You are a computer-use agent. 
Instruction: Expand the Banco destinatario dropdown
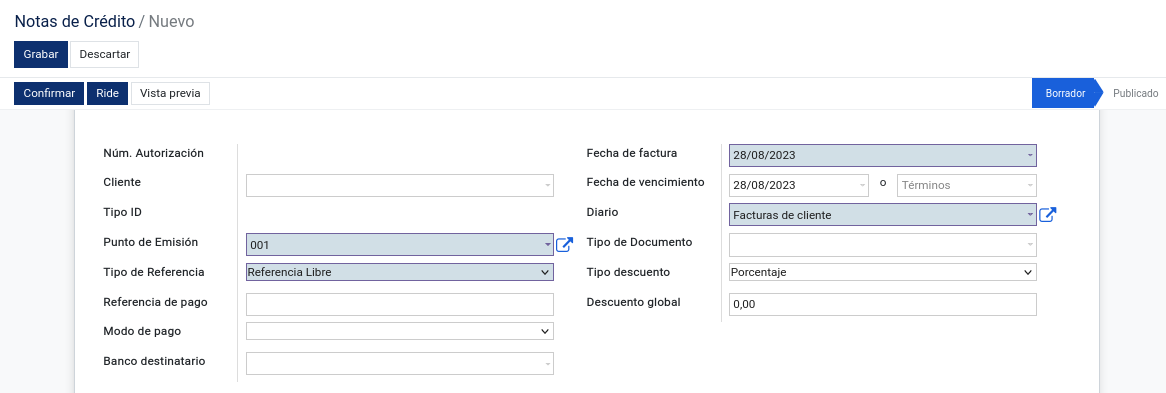click(x=400, y=363)
